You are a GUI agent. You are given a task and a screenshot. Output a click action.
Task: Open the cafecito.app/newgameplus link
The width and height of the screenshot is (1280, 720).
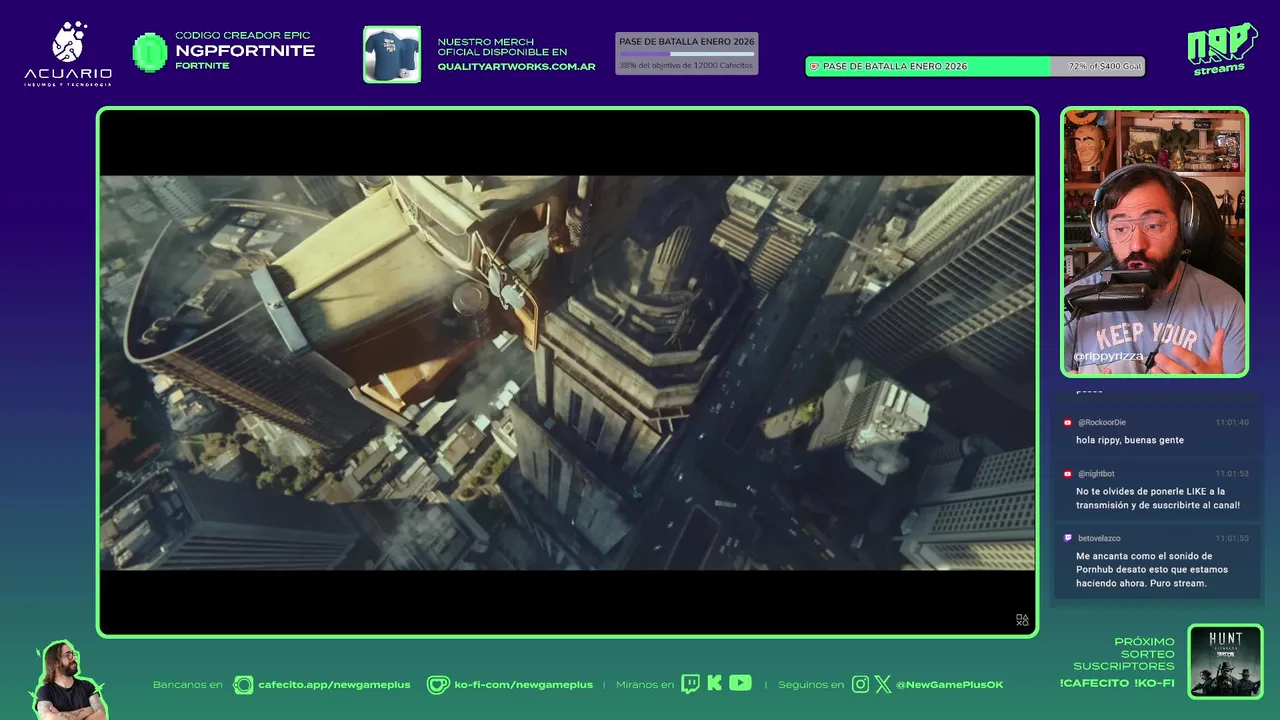[334, 685]
